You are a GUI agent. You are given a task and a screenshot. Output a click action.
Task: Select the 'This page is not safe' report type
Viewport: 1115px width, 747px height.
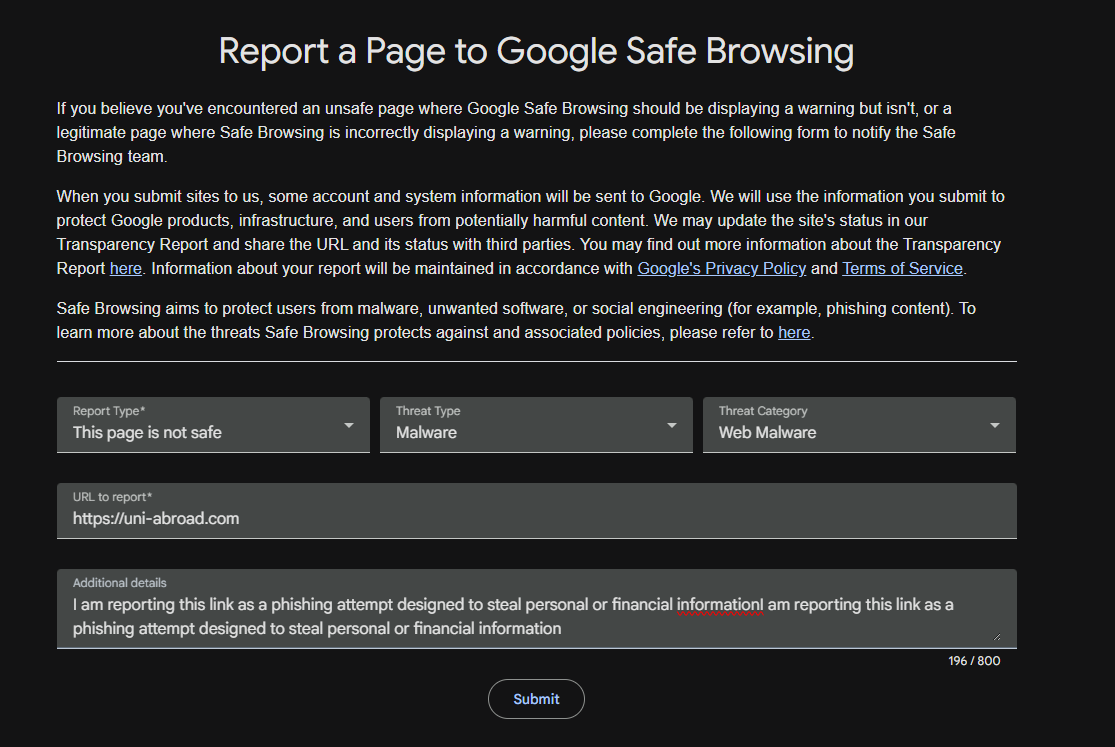213,425
